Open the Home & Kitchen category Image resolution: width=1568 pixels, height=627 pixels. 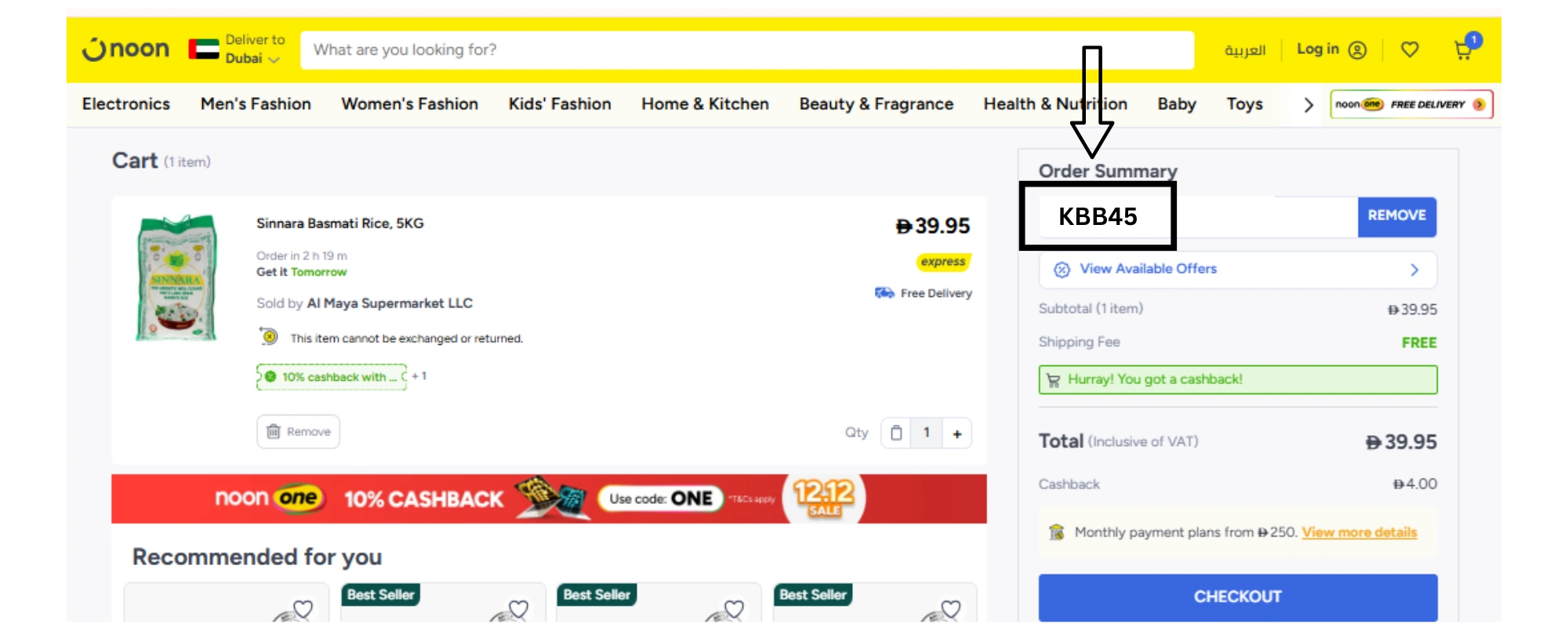[705, 104]
